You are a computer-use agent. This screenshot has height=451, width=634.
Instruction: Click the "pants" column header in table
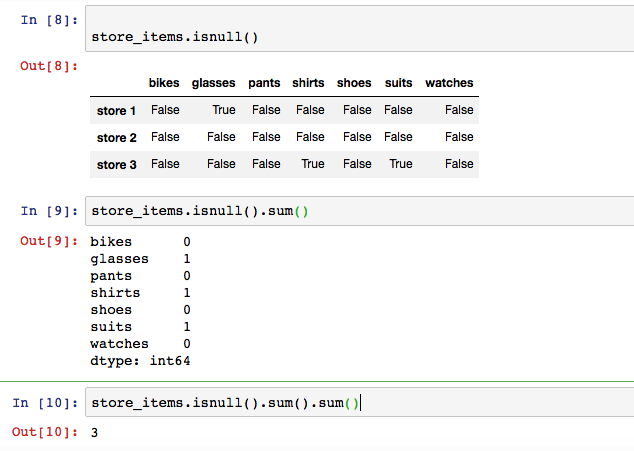265,83
